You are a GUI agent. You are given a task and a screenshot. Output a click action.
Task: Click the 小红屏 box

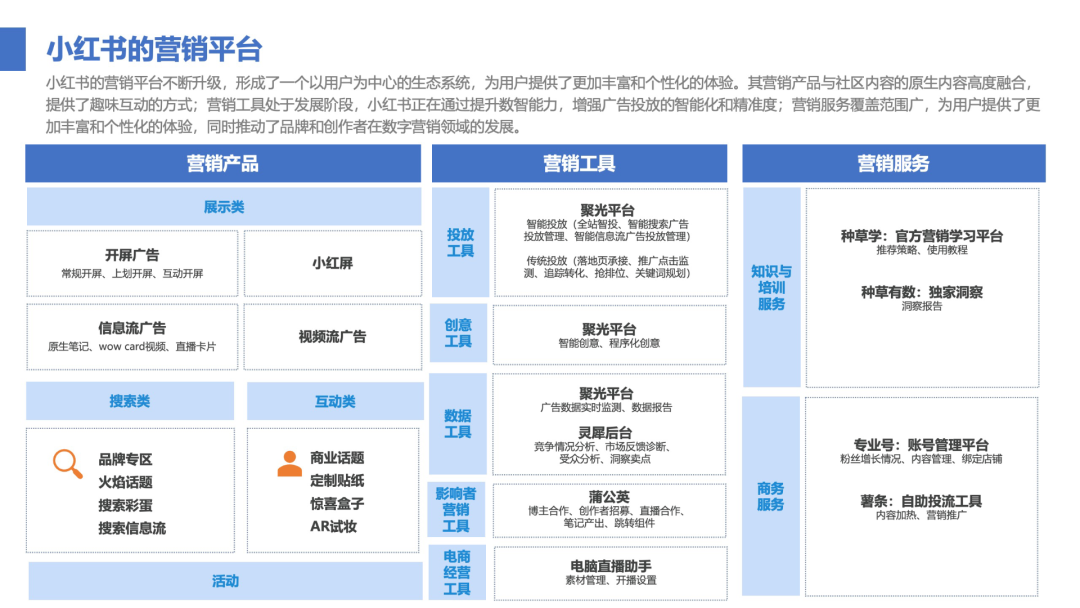click(x=333, y=263)
